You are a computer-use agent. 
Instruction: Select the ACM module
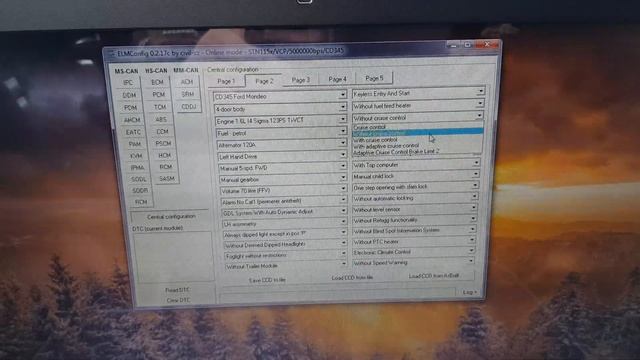(x=187, y=82)
